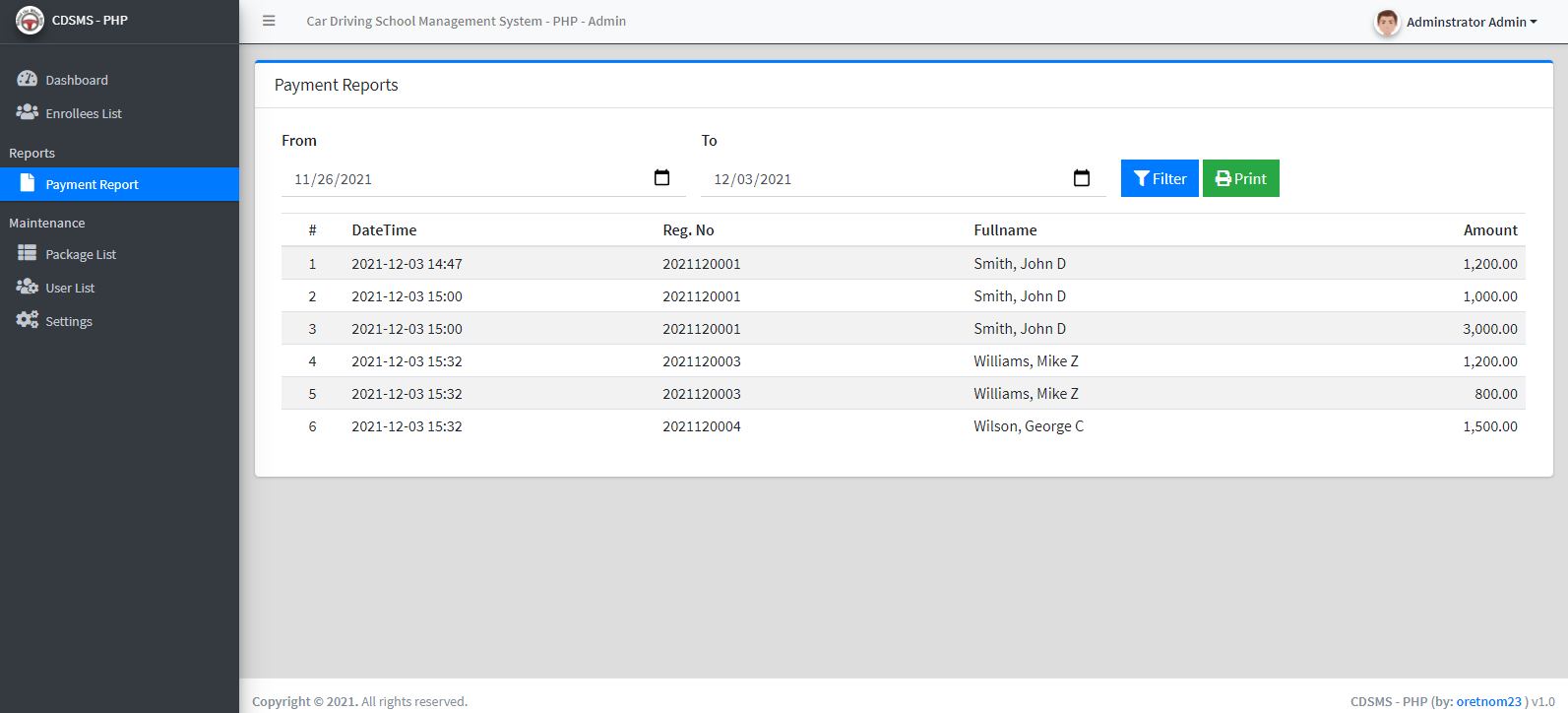Image resolution: width=1568 pixels, height=713 pixels.
Task: Click the User List users-cog icon
Action: 28,287
